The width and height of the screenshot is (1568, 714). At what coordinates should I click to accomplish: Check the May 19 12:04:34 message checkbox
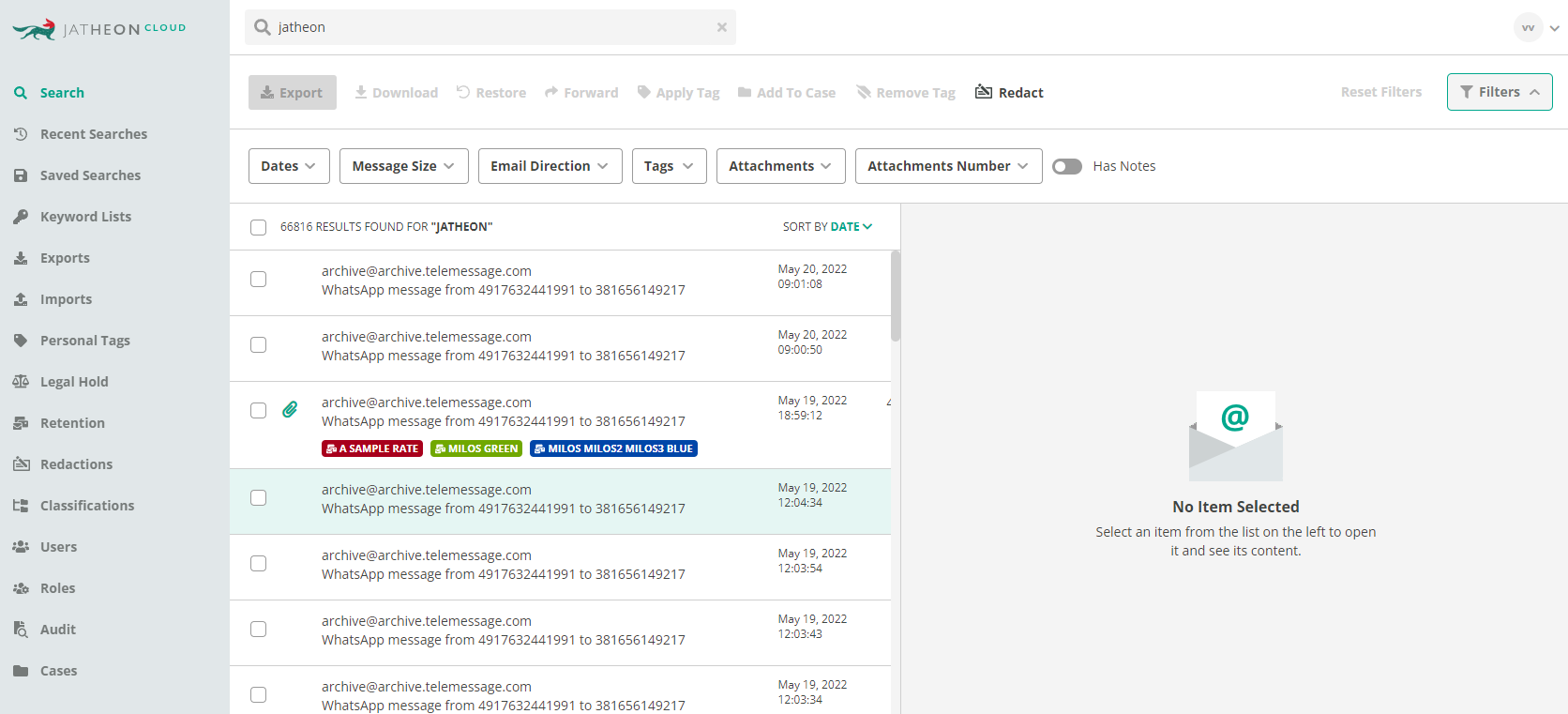tap(258, 497)
